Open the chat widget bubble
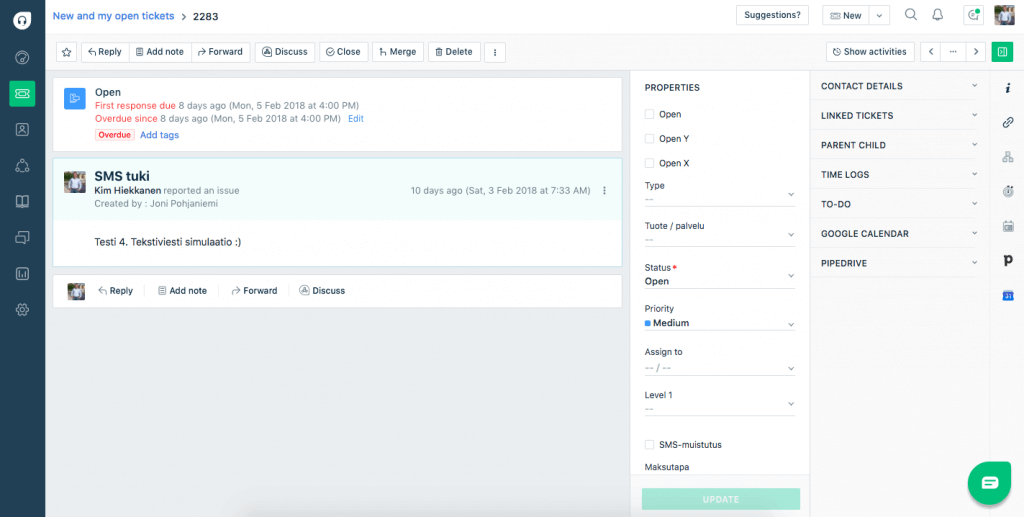 (x=989, y=483)
